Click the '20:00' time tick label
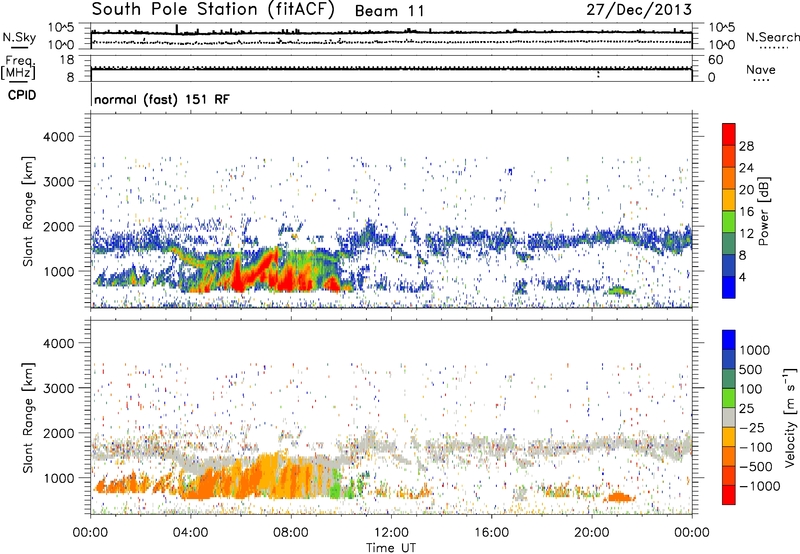800x554 pixels. coord(592,533)
